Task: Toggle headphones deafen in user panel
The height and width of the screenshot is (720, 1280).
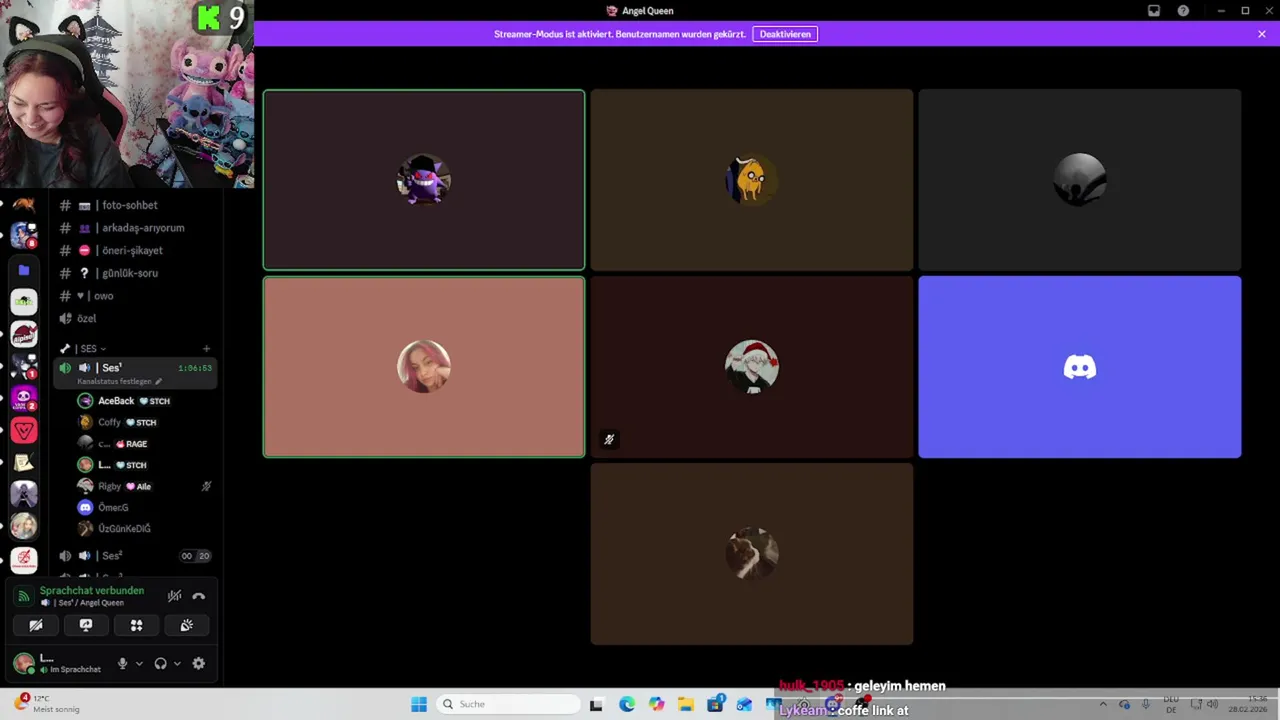Action: click(x=160, y=663)
